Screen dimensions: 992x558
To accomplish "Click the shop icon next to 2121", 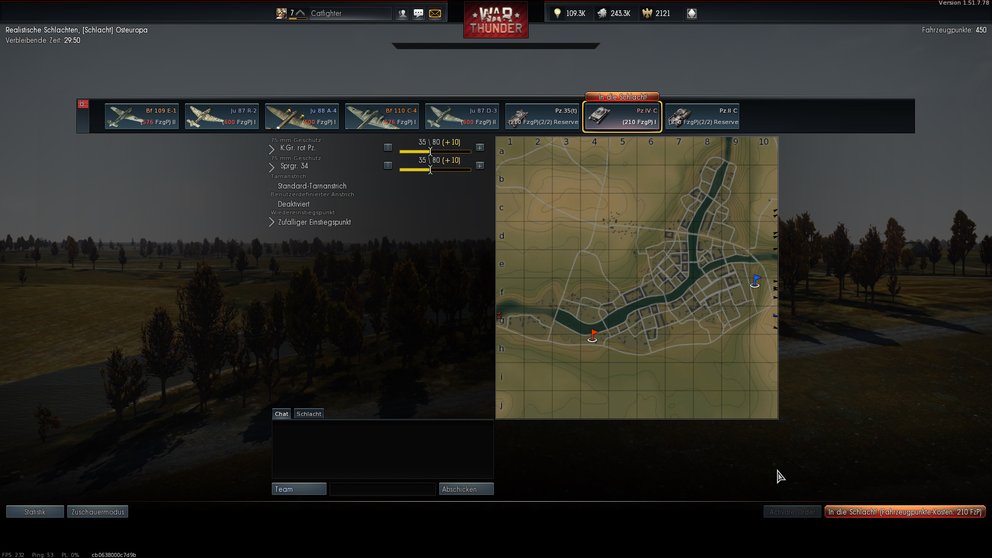I will point(691,13).
